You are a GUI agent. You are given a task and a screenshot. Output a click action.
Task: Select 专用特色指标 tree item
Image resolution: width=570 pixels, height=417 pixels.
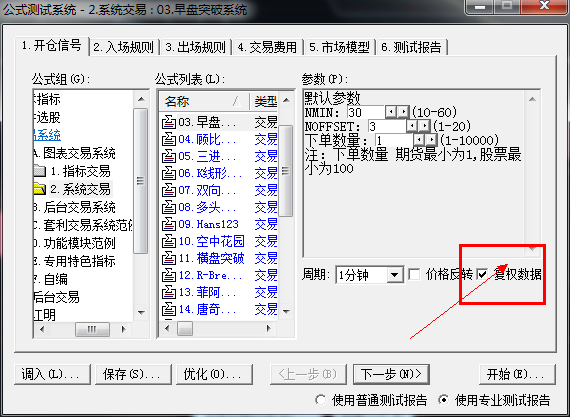pyautogui.click(x=75, y=261)
